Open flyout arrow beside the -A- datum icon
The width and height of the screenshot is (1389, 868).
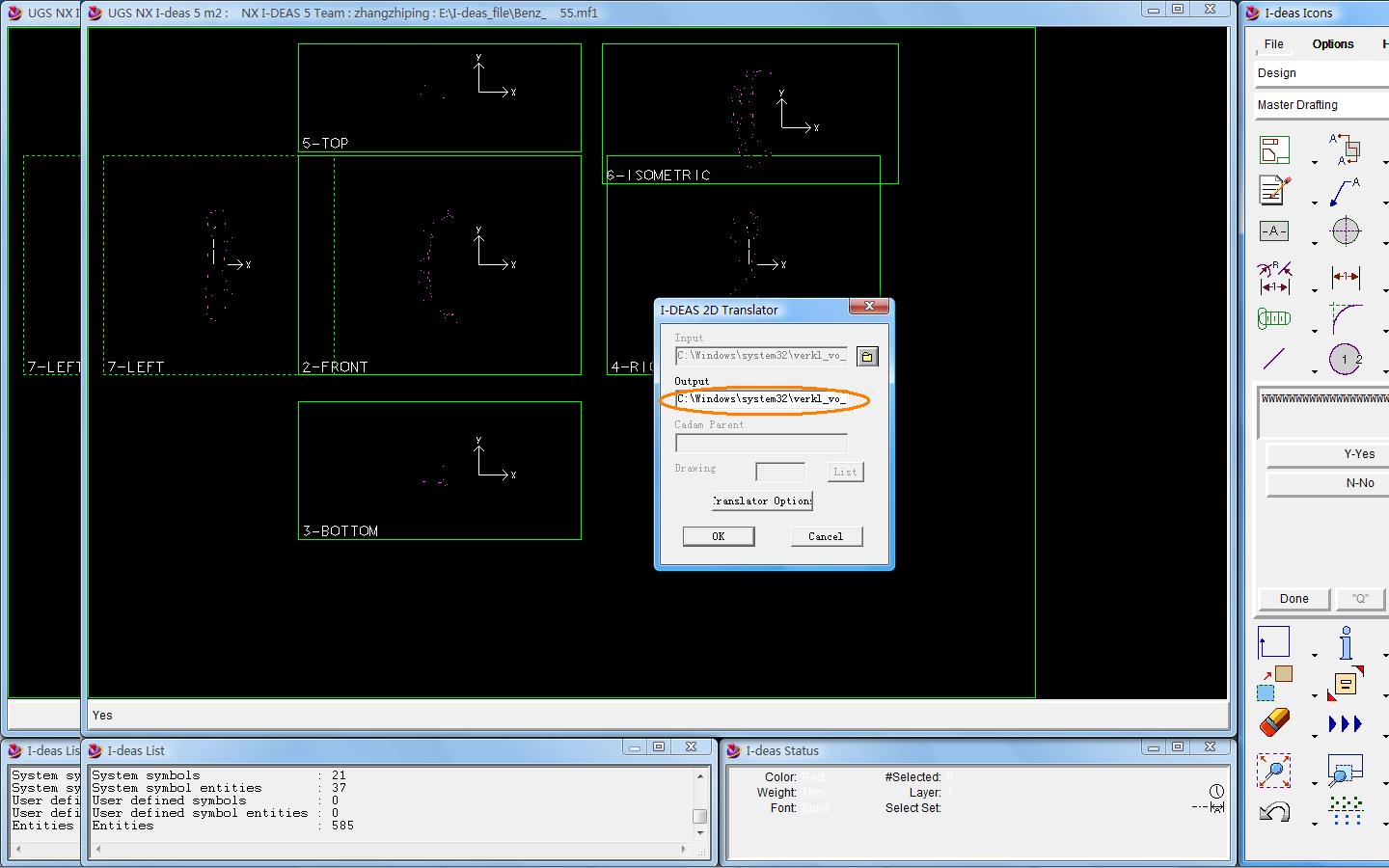click(1315, 243)
